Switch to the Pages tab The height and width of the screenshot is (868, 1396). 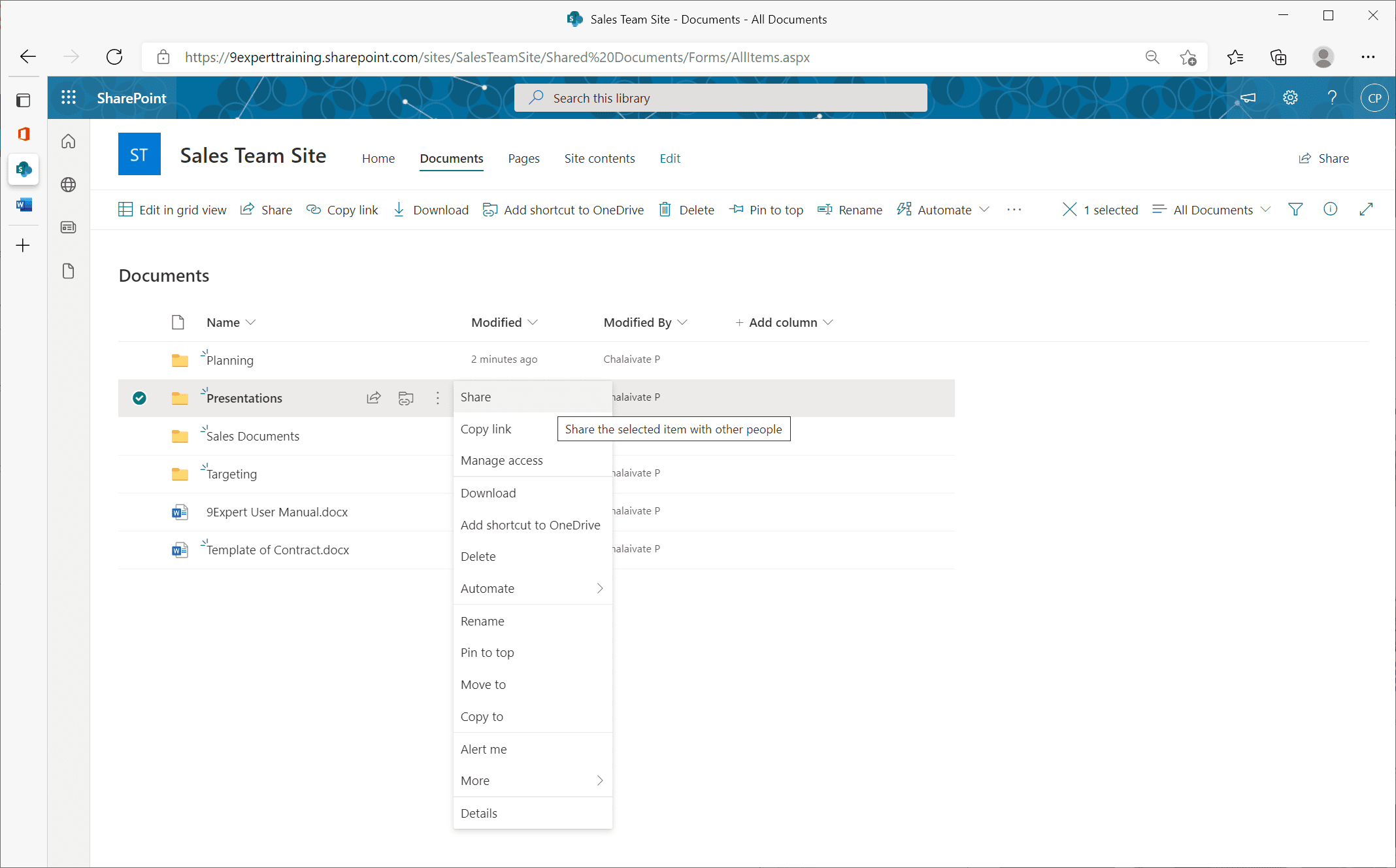click(x=523, y=158)
